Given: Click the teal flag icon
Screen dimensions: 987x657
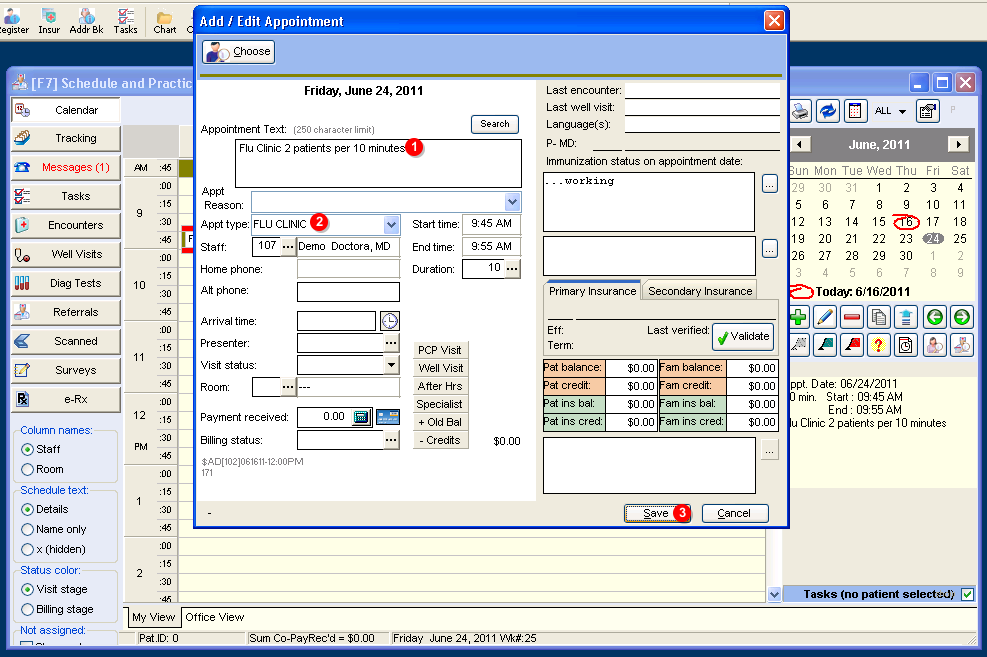Looking at the screenshot, I should tap(824, 345).
